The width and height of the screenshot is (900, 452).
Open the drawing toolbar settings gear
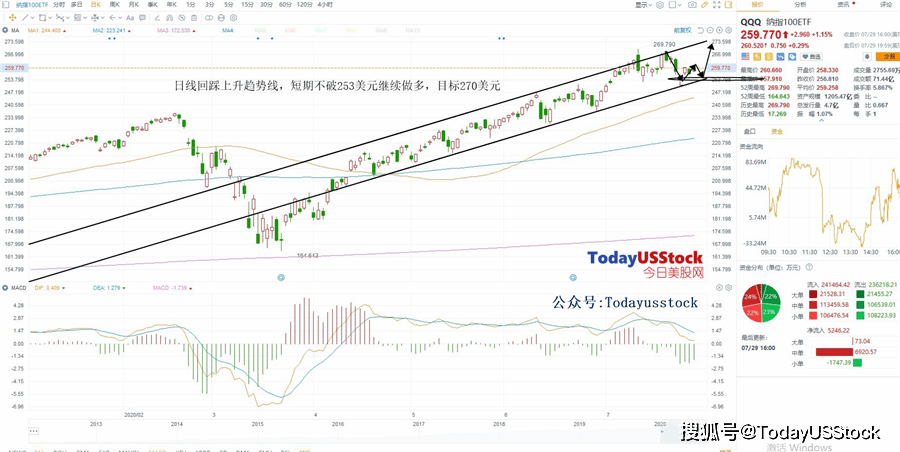pyautogui.click(x=234, y=18)
